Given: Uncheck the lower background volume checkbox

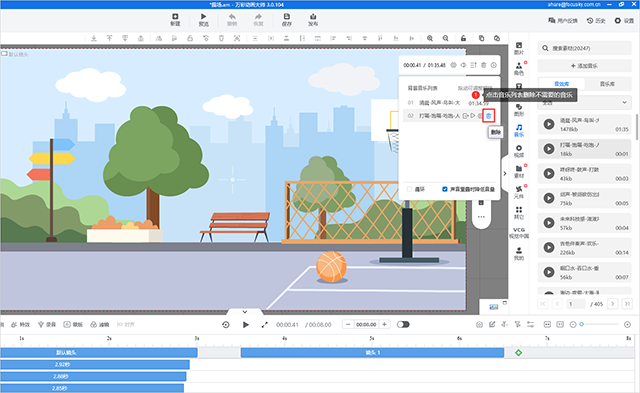Looking at the screenshot, I should pyautogui.click(x=445, y=189).
